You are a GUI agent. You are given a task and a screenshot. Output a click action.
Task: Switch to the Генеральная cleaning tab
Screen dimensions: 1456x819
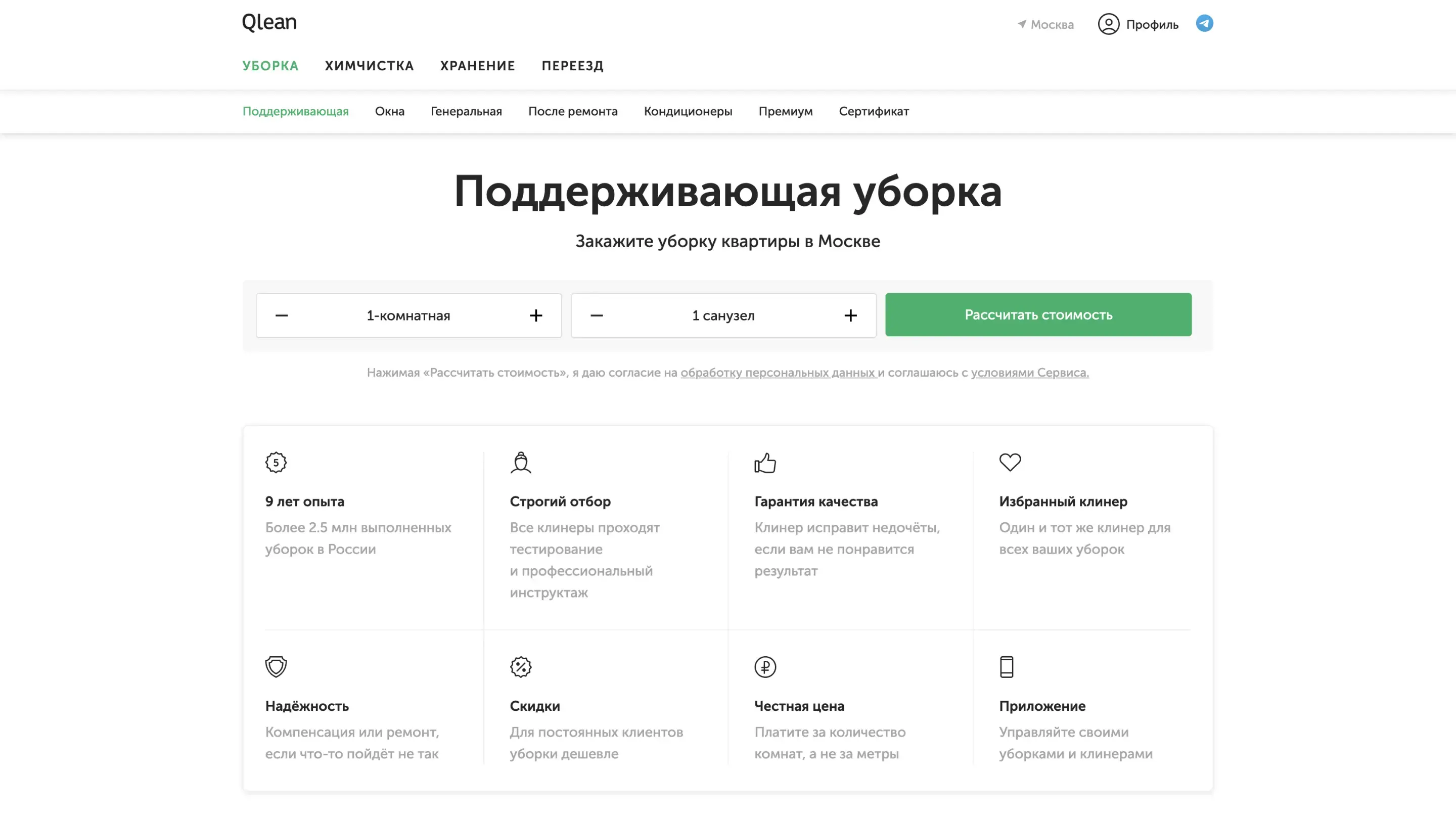click(x=466, y=111)
